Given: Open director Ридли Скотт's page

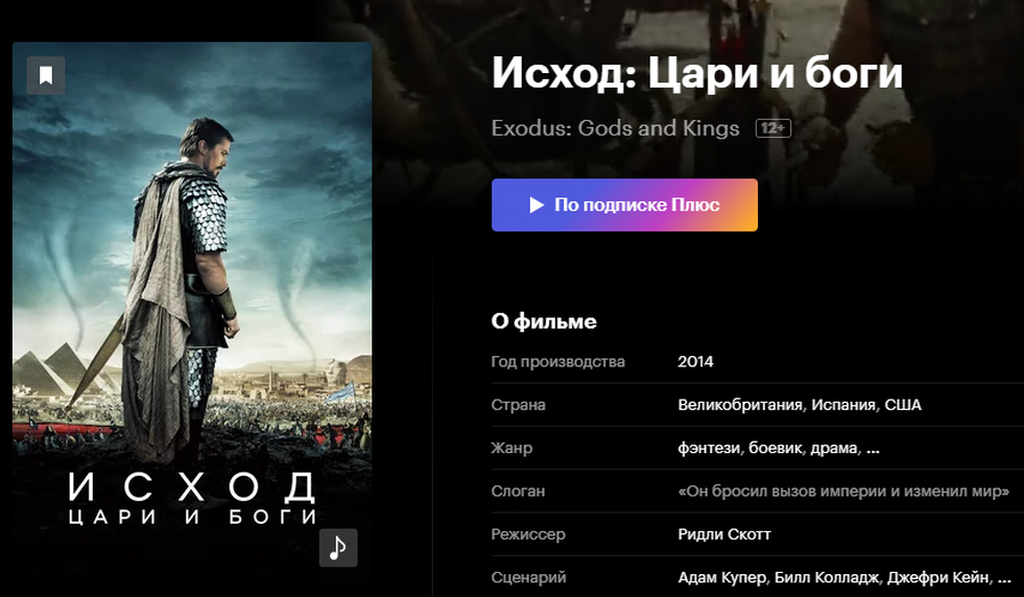Looking at the screenshot, I should click(x=724, y=534).
